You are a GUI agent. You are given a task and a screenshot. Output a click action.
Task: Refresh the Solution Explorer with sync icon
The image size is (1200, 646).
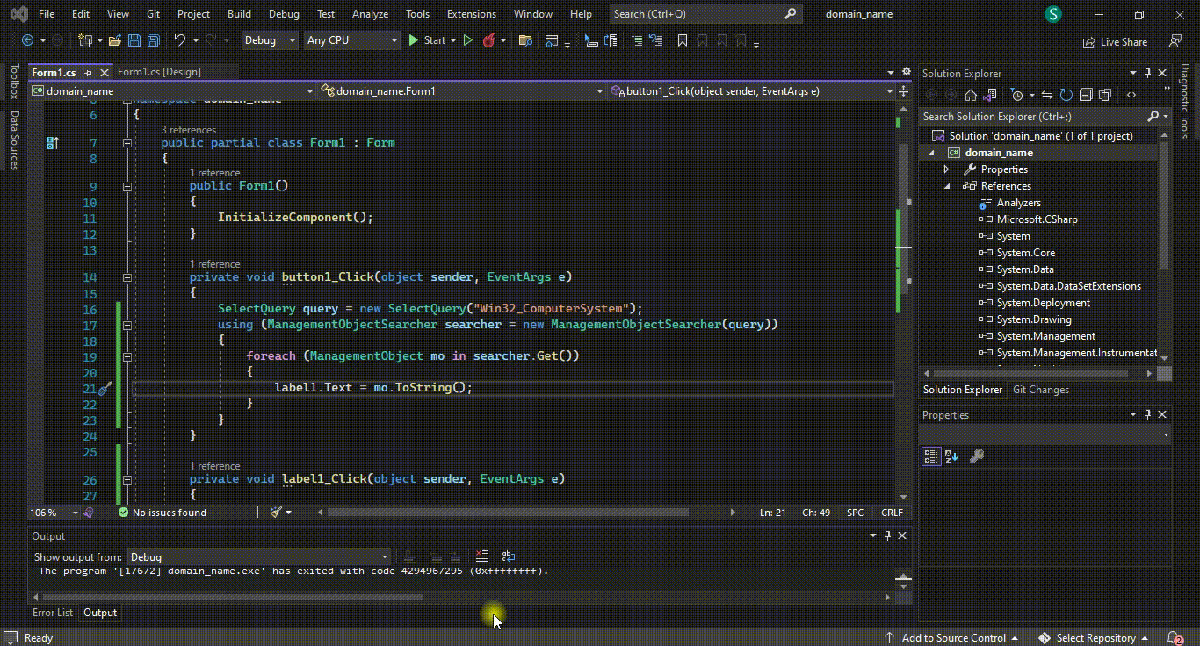click(x=1067, y=95)
